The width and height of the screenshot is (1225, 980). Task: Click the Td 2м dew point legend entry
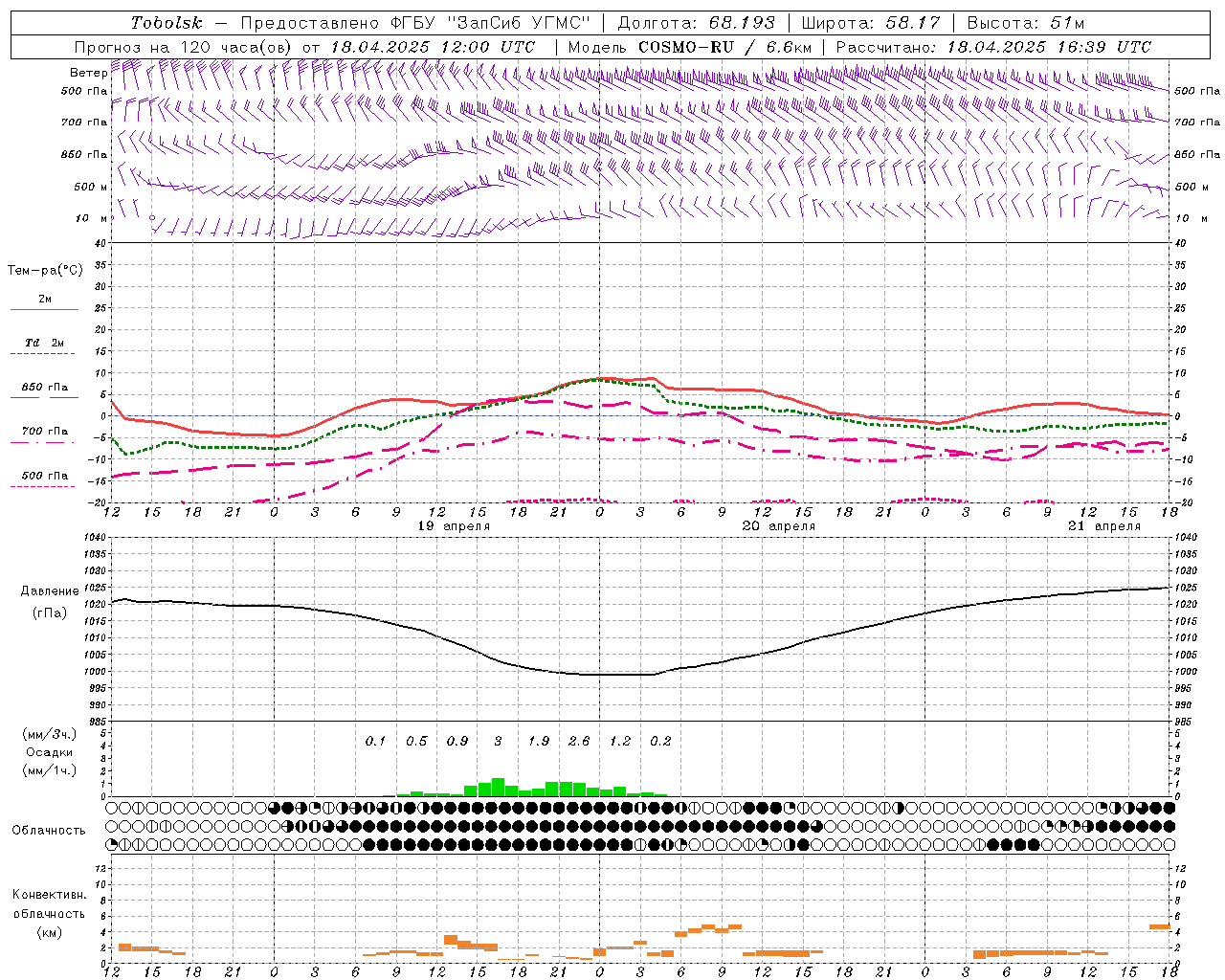click(44, 343)
